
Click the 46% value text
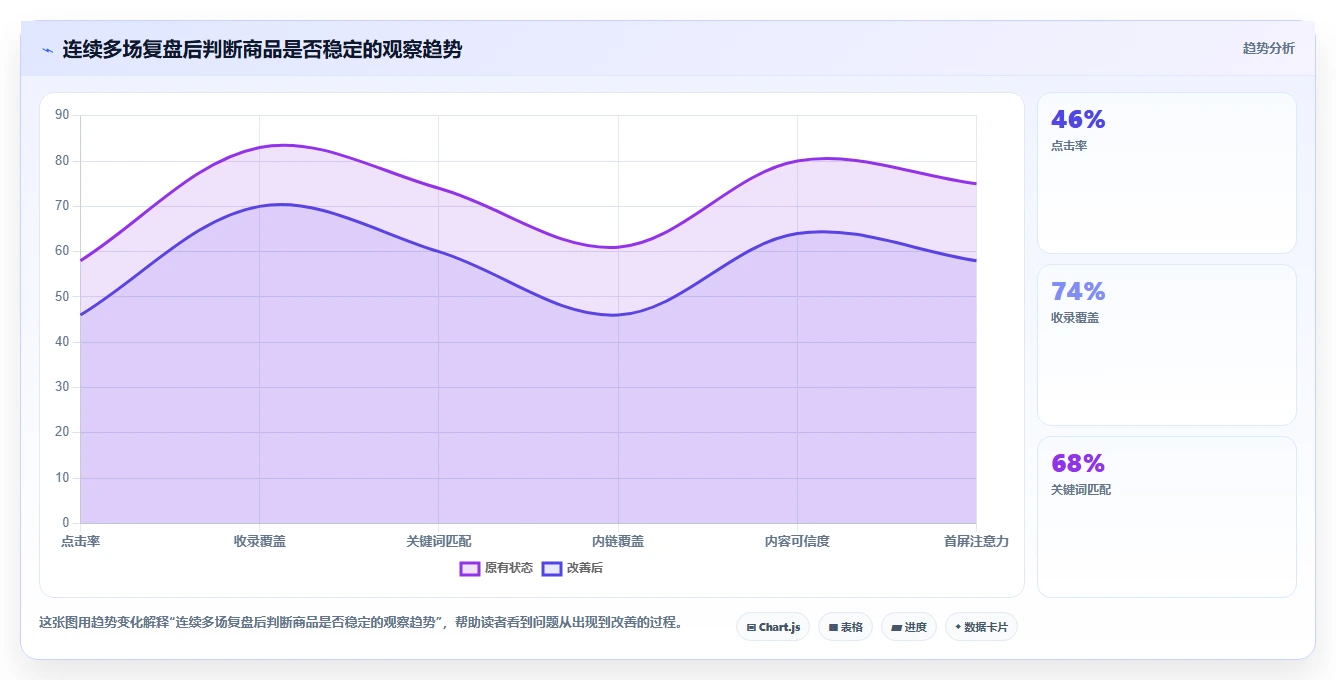(1078, 120)
